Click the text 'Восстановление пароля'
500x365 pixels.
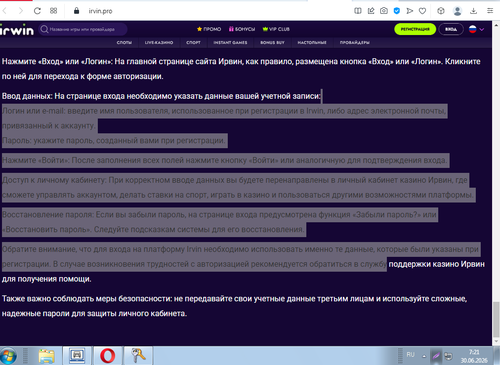pos(47,214)
